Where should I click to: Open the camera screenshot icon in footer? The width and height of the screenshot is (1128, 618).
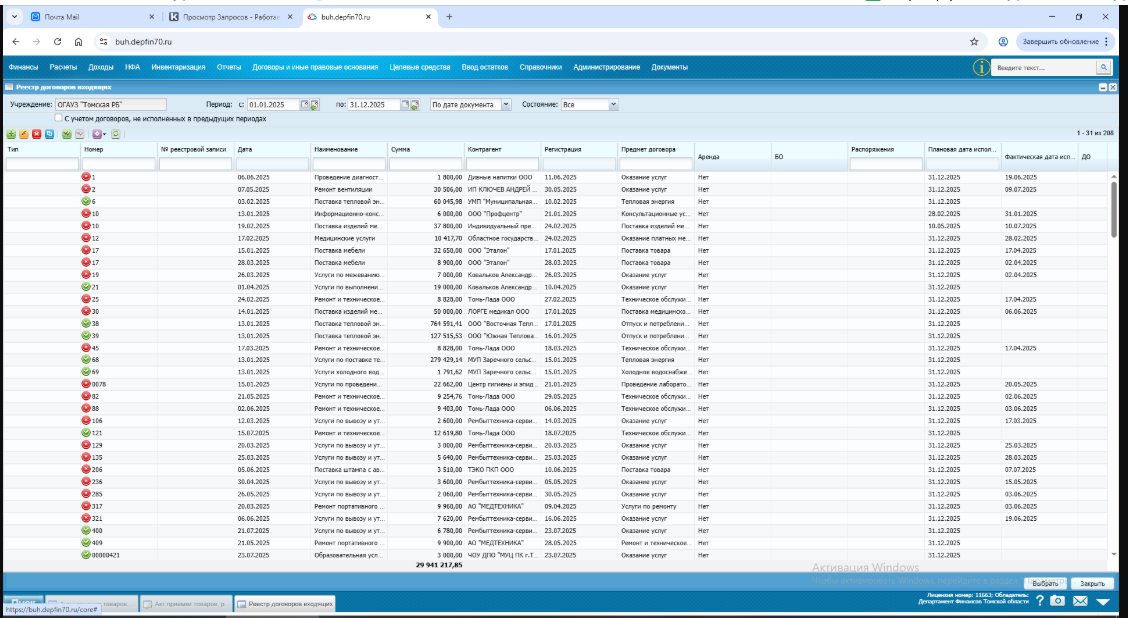(1057, 601)
